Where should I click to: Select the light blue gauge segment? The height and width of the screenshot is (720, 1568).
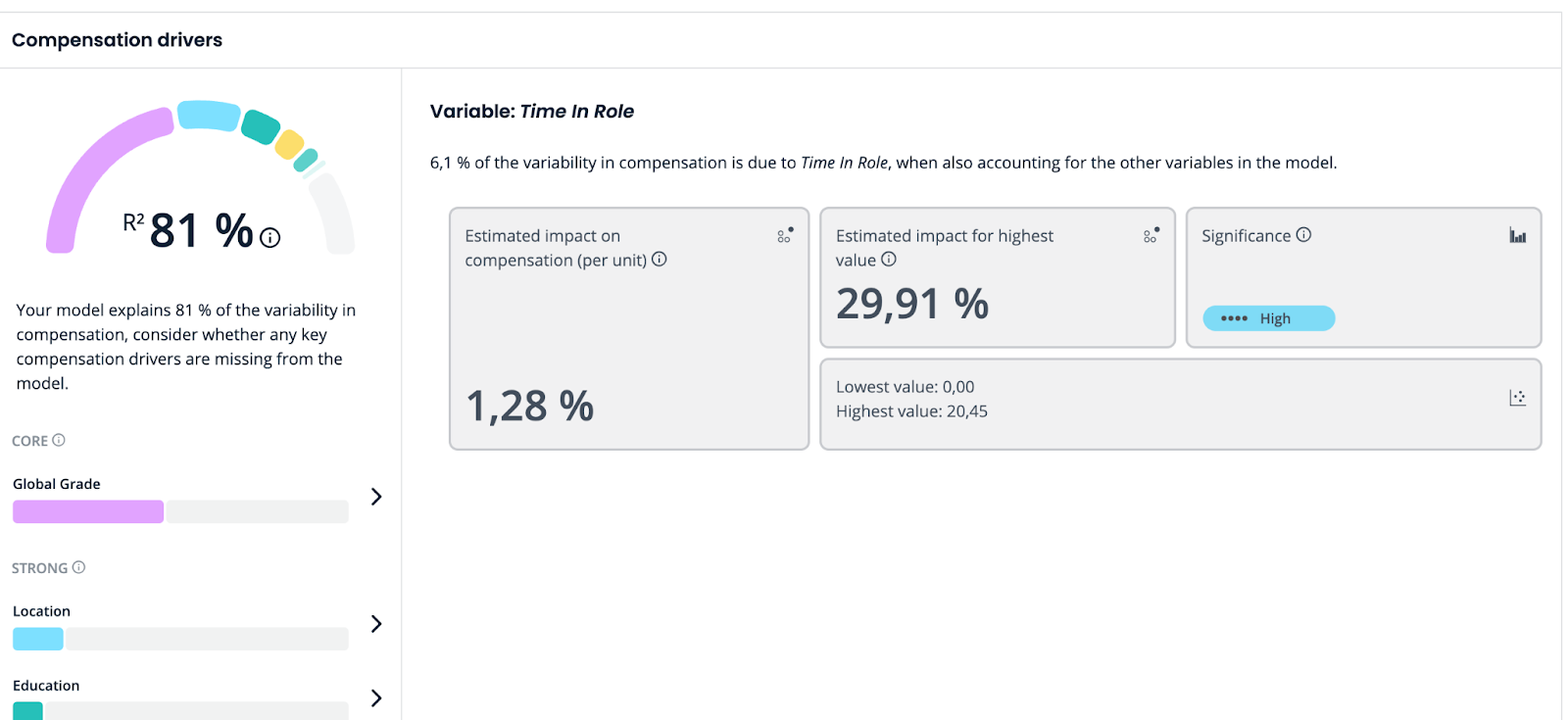click(209, 116)
